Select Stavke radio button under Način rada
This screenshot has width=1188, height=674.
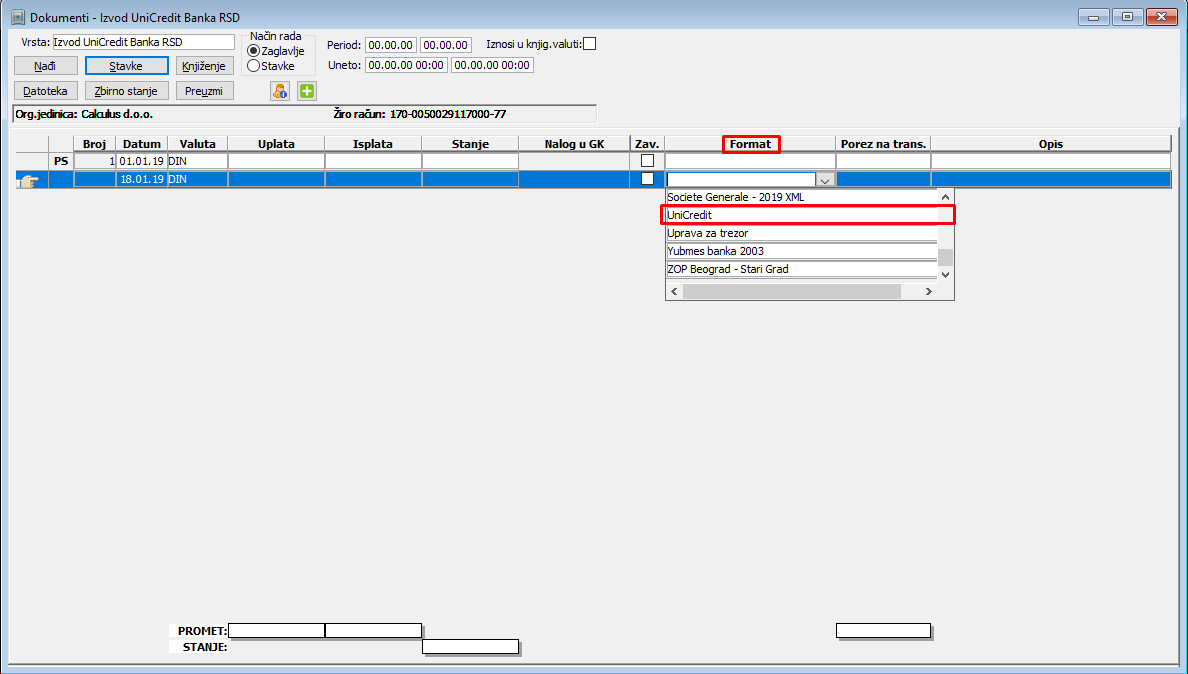(254, 66)
